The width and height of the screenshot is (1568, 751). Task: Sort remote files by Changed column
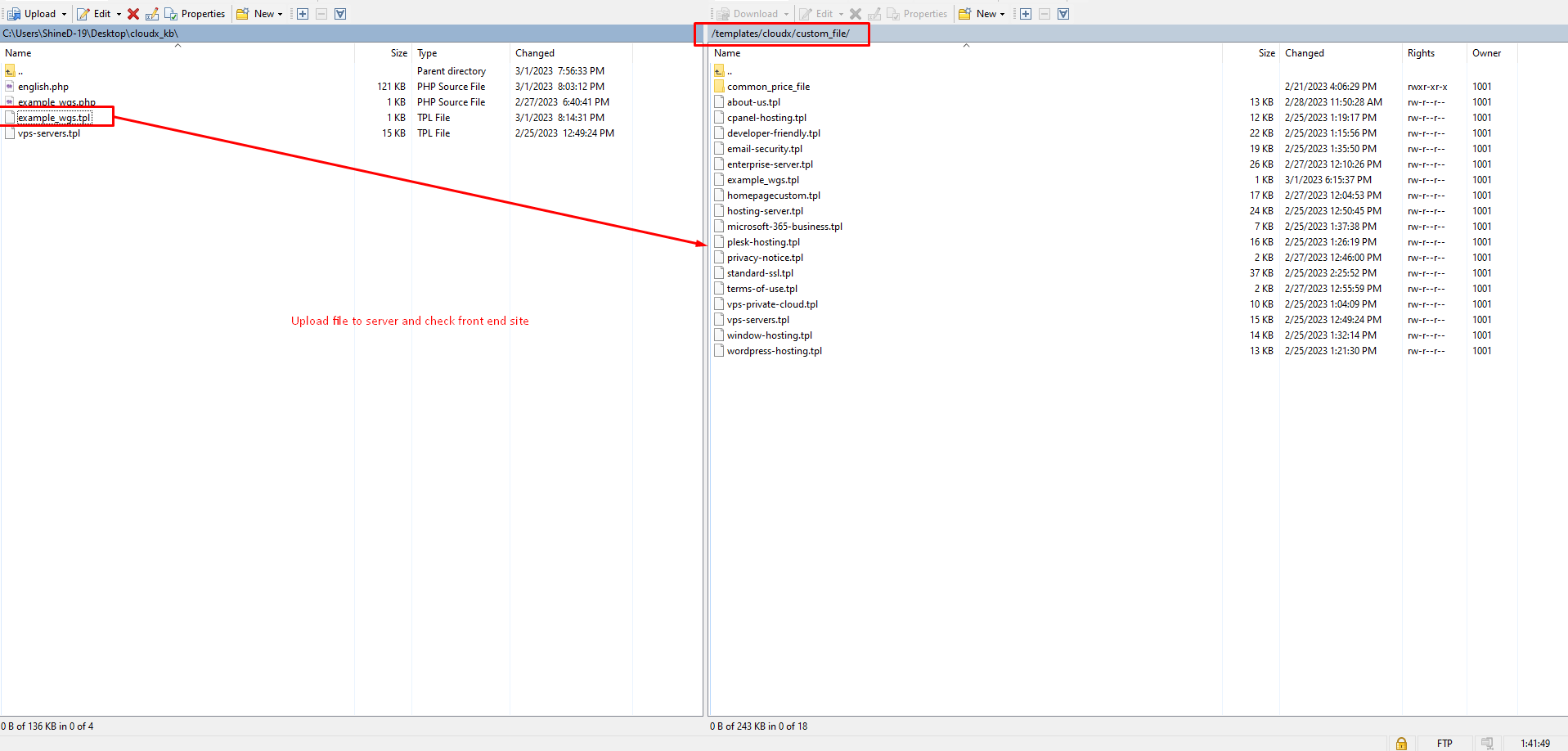pos(1304,53)
